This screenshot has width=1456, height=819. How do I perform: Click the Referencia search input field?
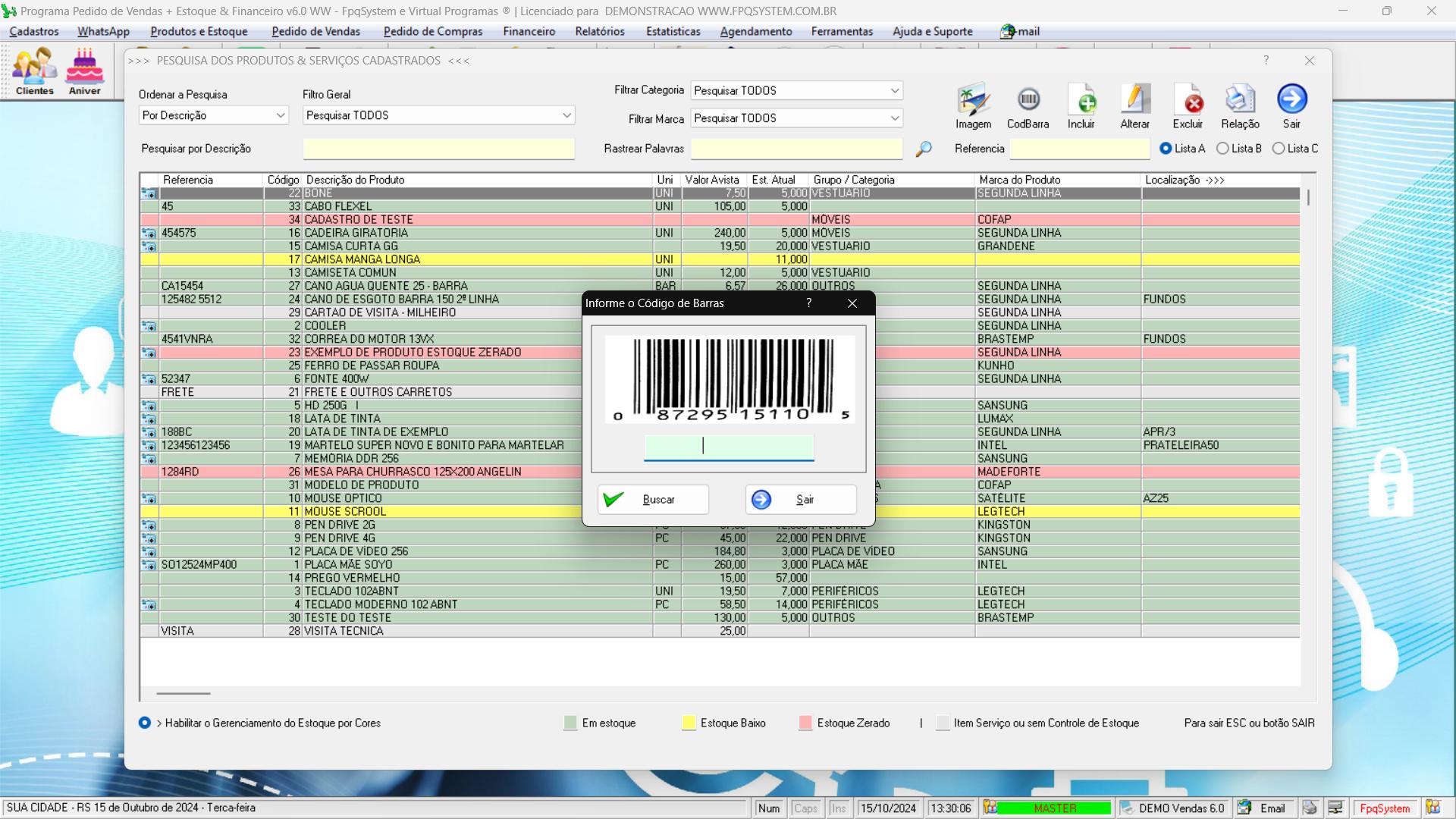[1079, 149]
